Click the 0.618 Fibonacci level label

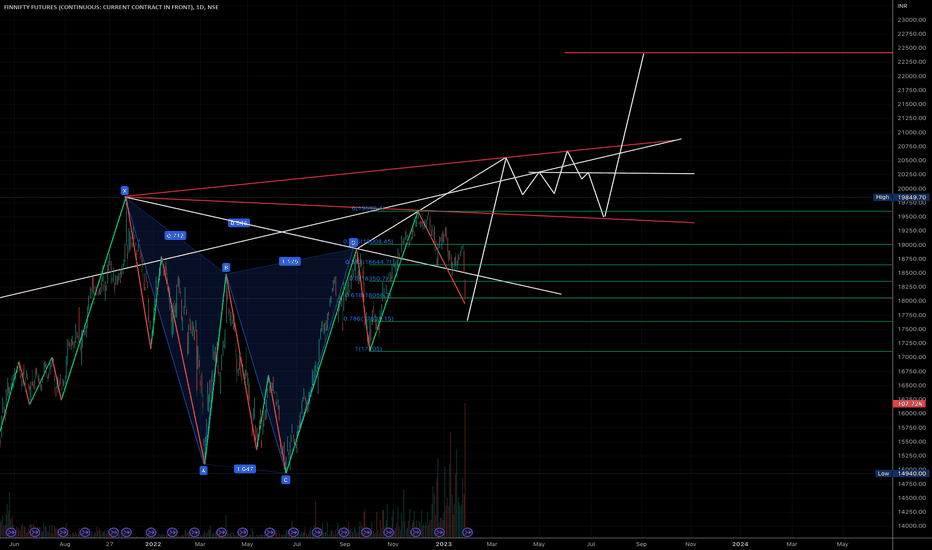(x=368, y=295)
